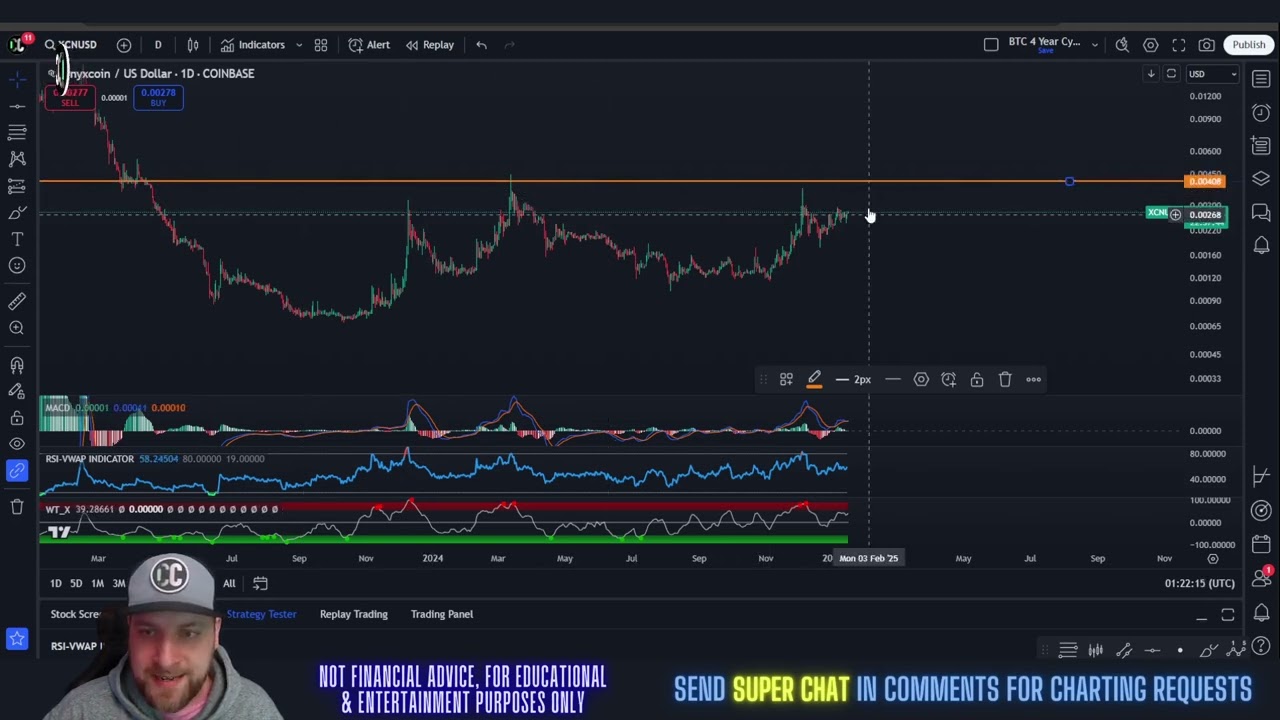Toggle lock all drawing tools
1280x720 pixels.
[17, 418]
